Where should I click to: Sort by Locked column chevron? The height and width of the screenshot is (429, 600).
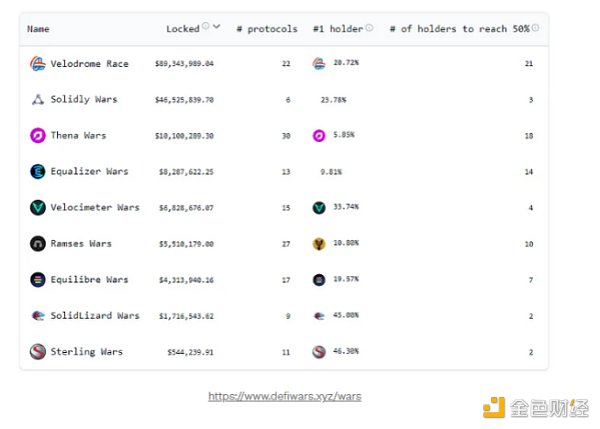click(x=217, y=28)
